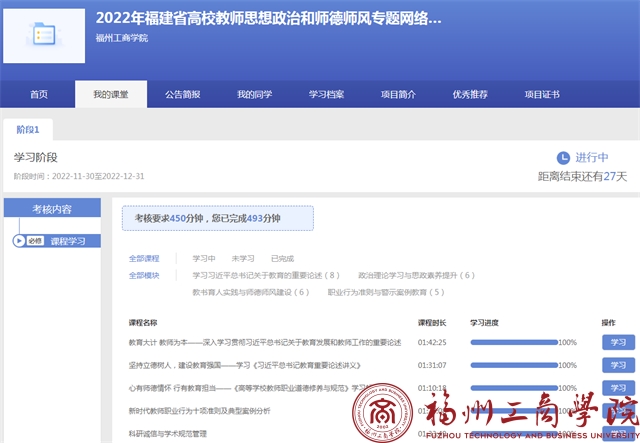Click the 课程时长 column header
Image resolution: width=640 pixels, height=443 pixels.
tap(432, 323)
